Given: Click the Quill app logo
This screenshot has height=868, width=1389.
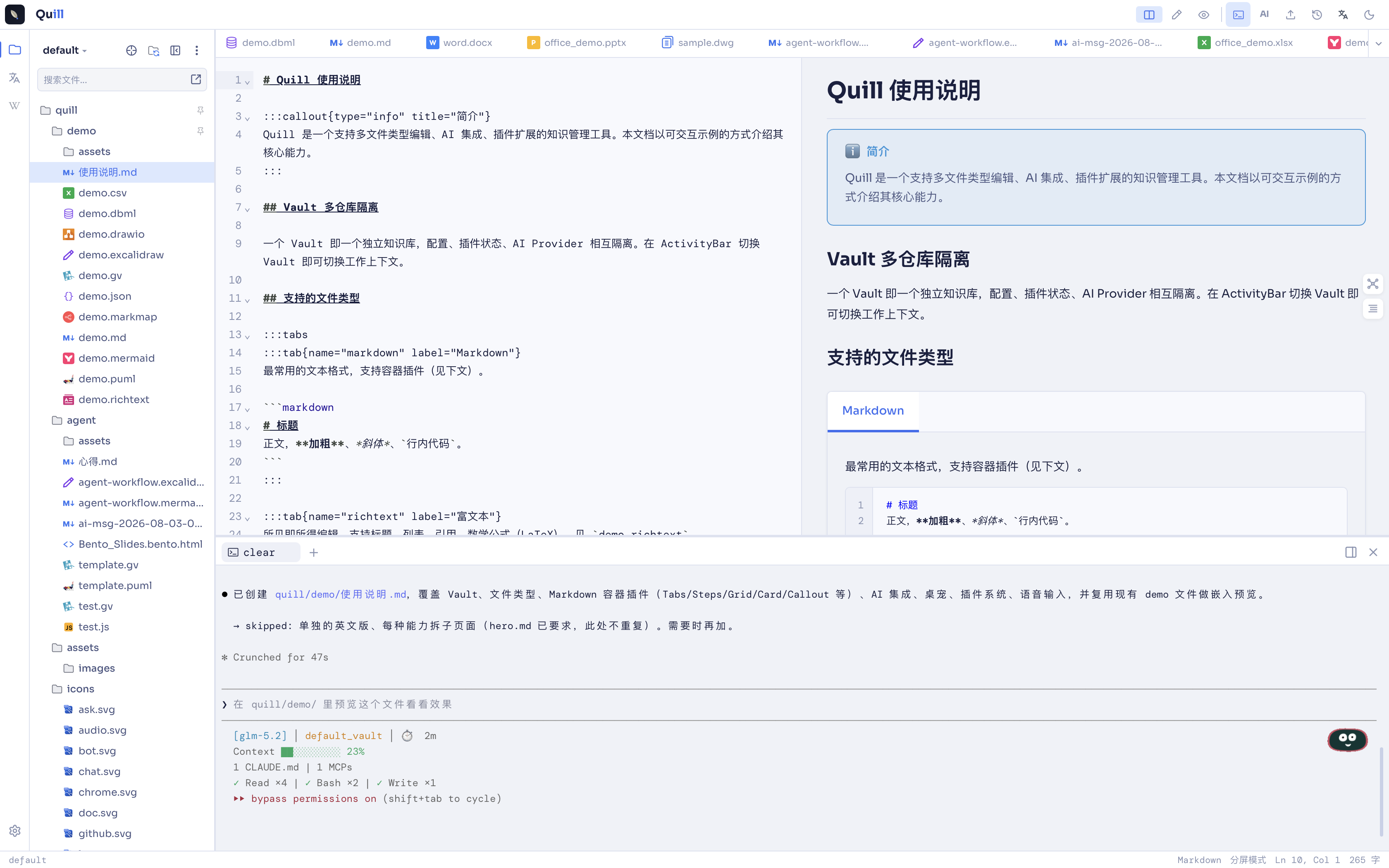Looking at the screenshot, I should tap(14, 14).
